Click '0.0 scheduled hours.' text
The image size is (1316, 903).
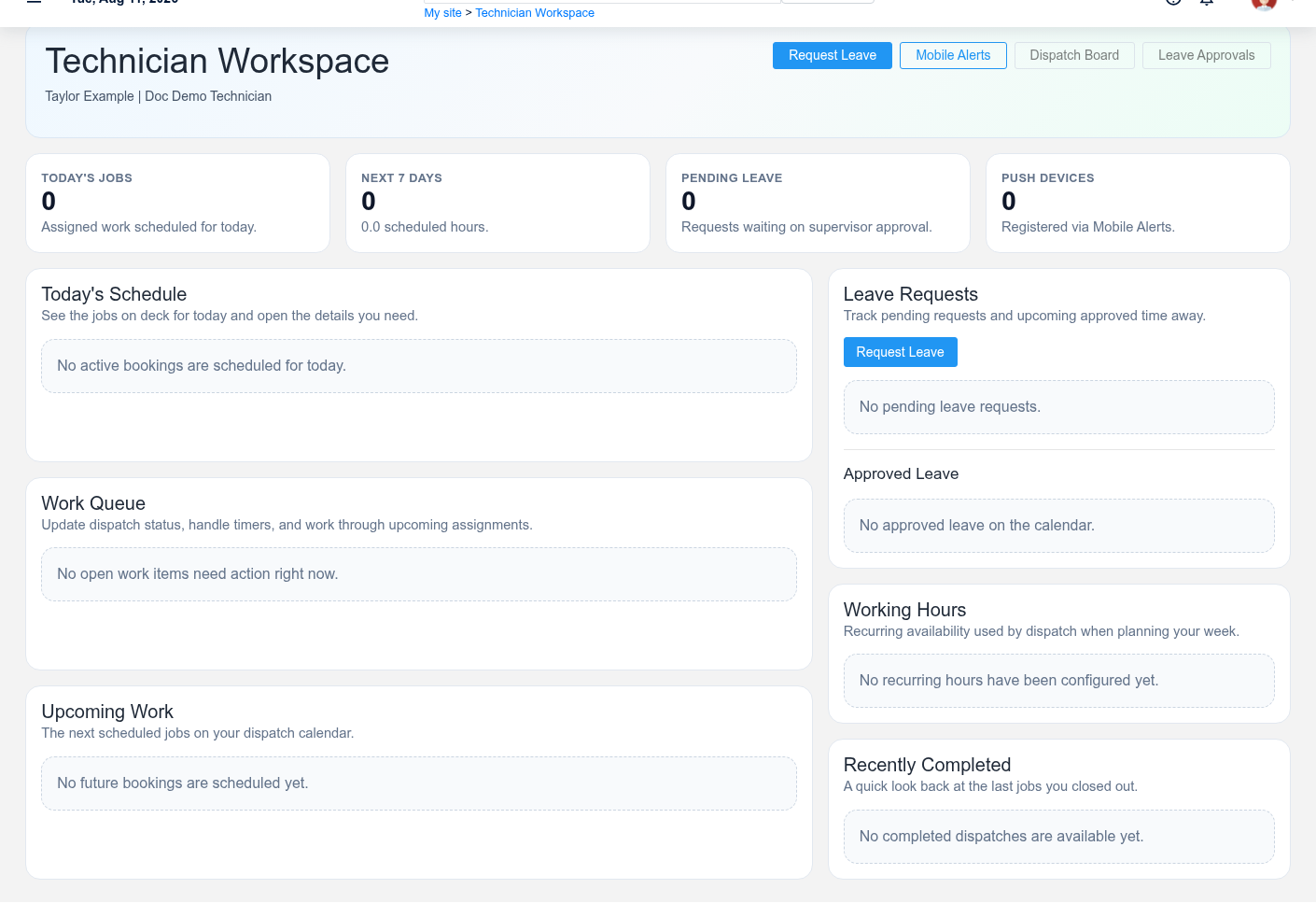point(425,227)
